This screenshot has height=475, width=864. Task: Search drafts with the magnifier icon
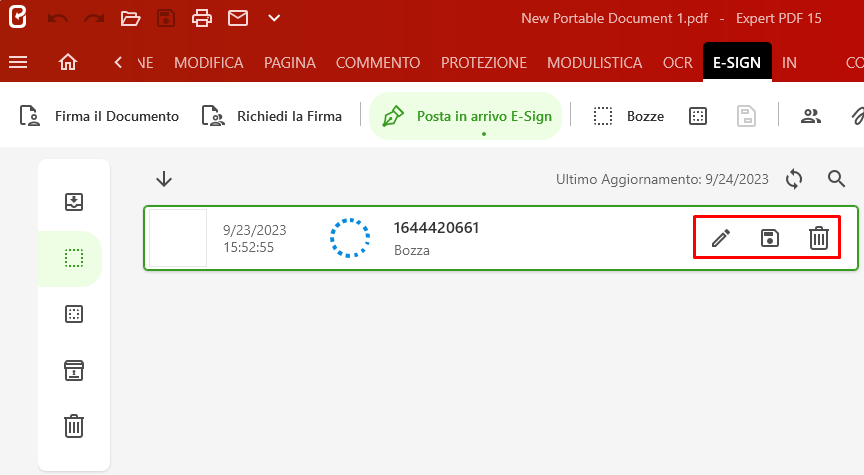pyautogui.click(x=836, y=179)
